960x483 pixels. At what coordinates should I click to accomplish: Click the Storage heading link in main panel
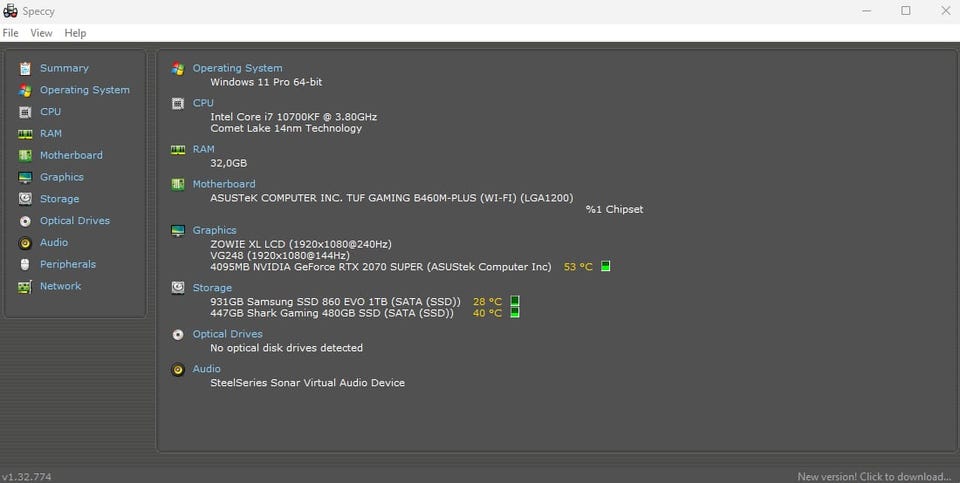212,288
